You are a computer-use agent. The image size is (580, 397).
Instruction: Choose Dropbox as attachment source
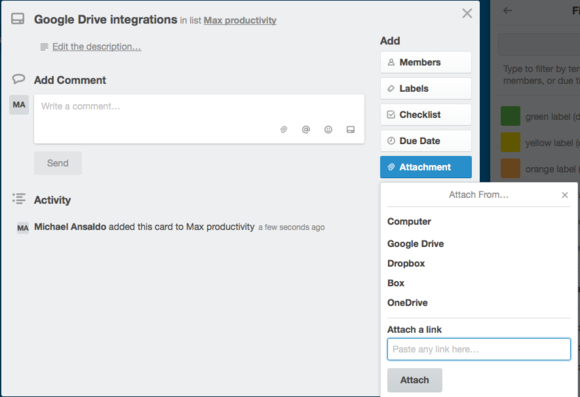(406, 263)
